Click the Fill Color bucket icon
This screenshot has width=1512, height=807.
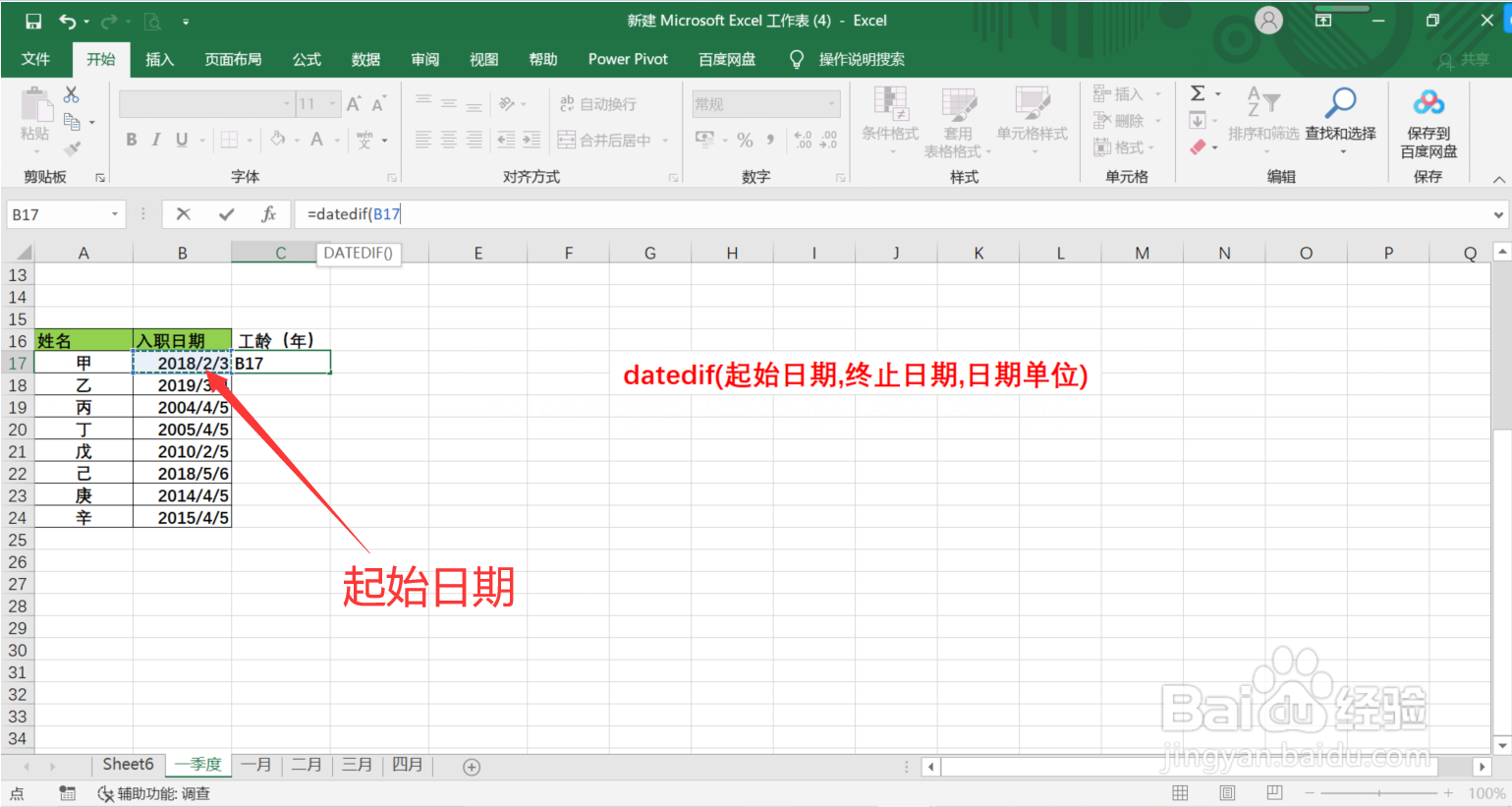tap(278, 140)
